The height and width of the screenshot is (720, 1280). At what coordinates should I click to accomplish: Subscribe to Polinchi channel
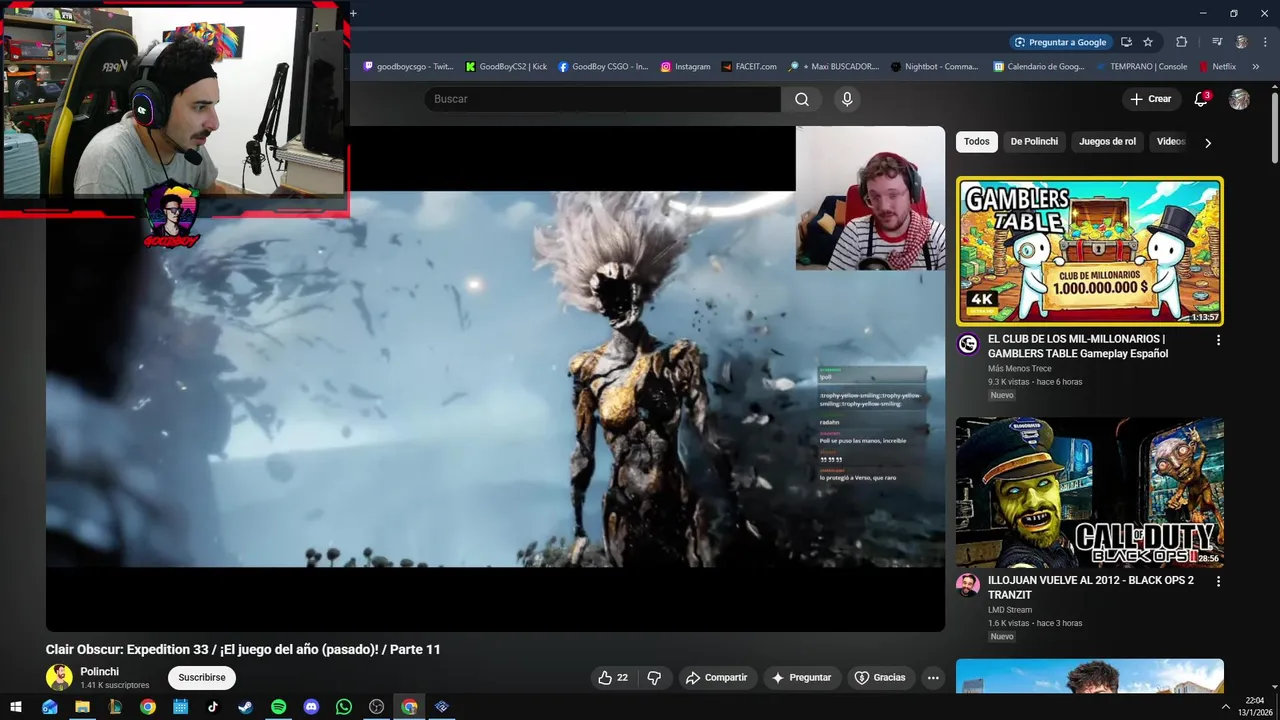tap(202, 677)
